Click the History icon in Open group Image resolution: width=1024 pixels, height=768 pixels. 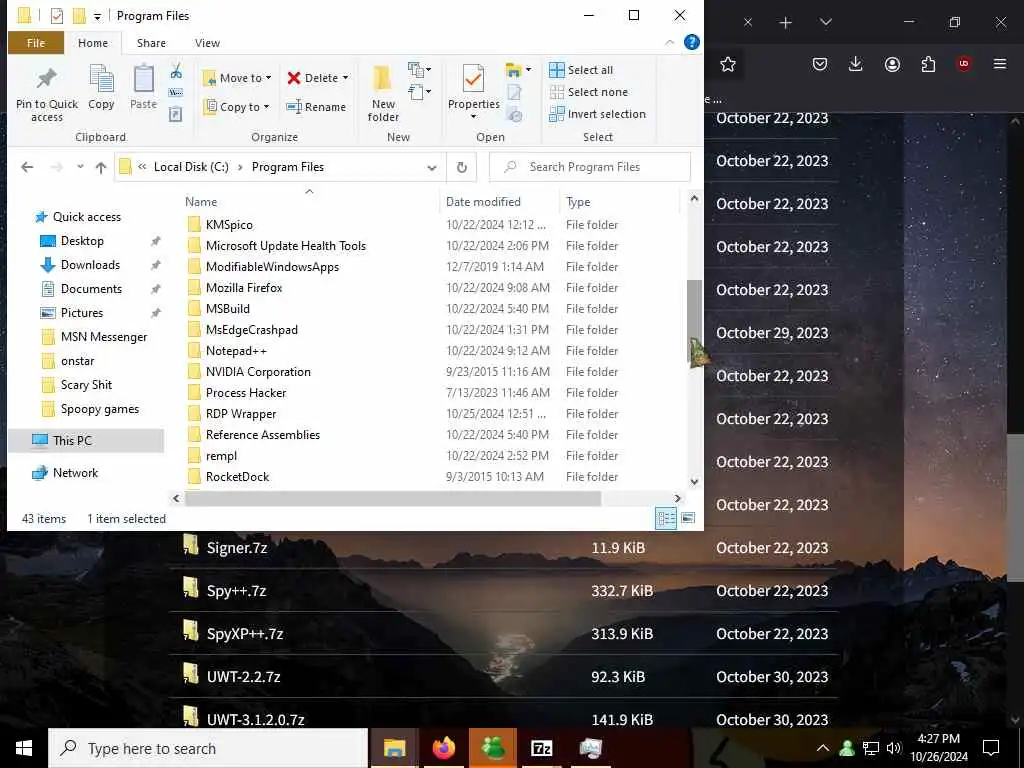[515, 115]
